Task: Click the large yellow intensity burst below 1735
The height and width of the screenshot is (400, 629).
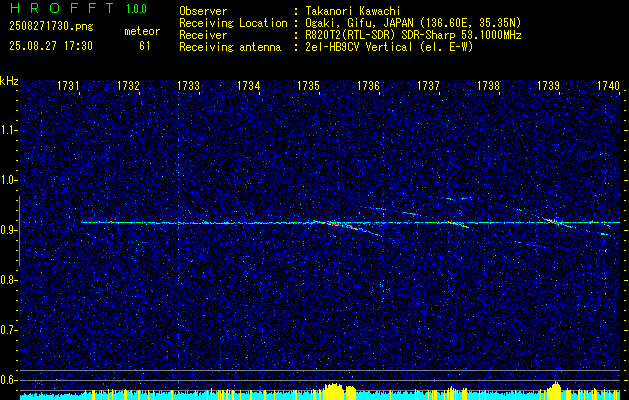Action: tap(333, 392)
